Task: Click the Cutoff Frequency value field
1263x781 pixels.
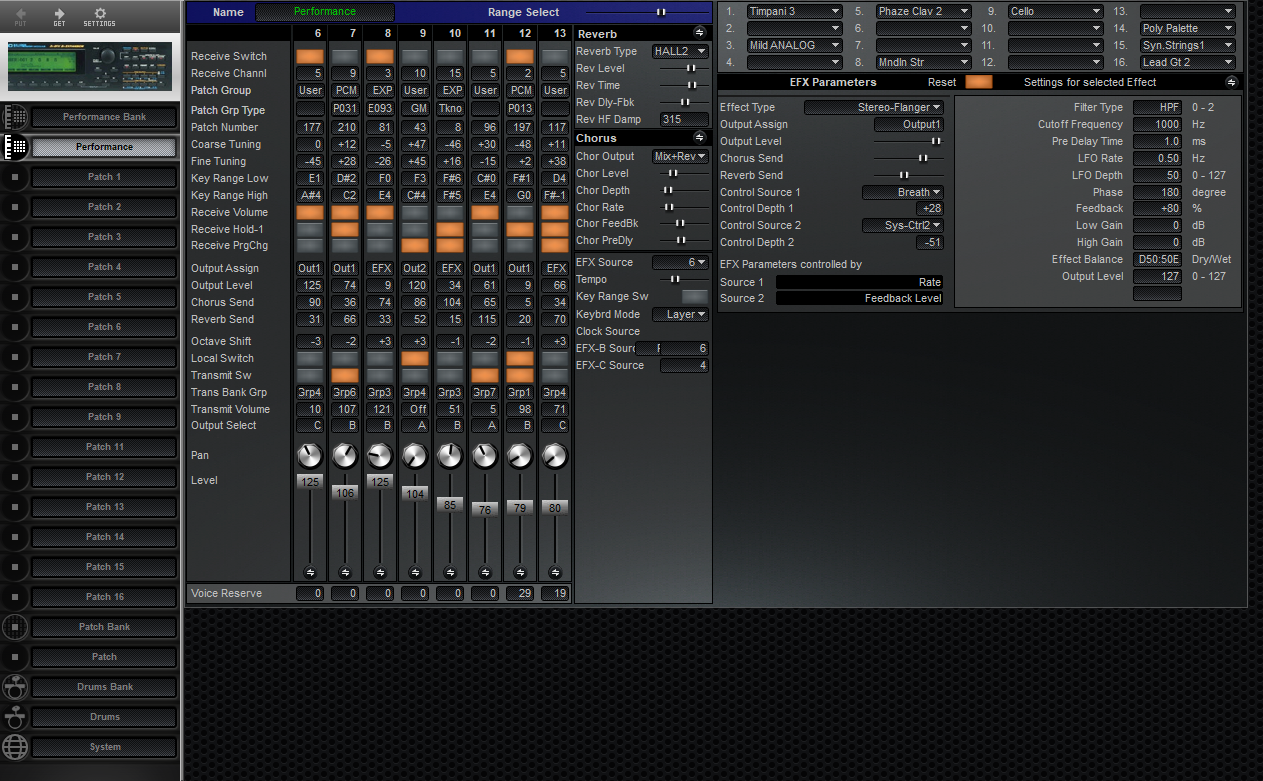Action: pyautogui.click(x=1157, y=124)
